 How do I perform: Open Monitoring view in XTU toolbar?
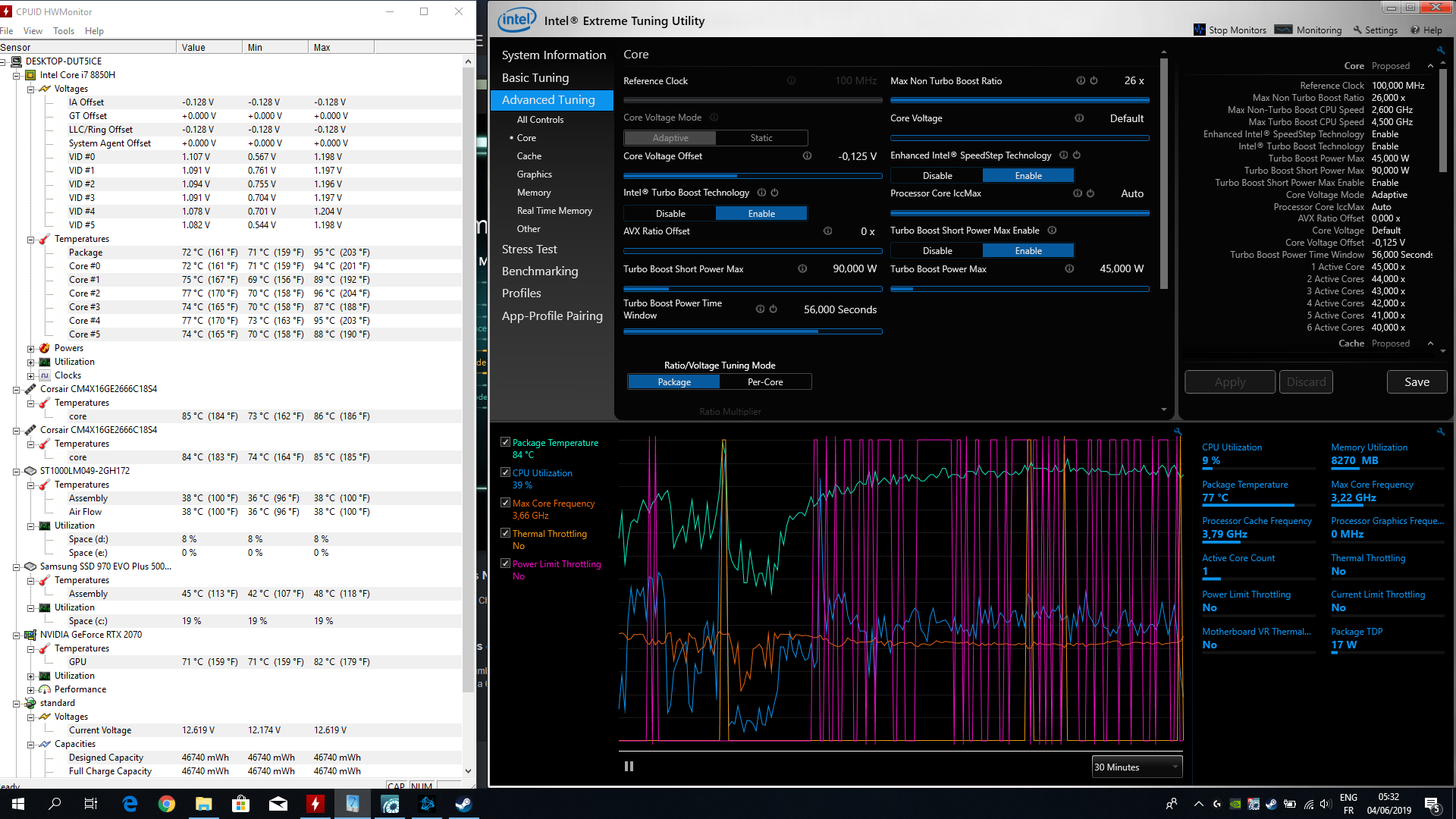1308,30
